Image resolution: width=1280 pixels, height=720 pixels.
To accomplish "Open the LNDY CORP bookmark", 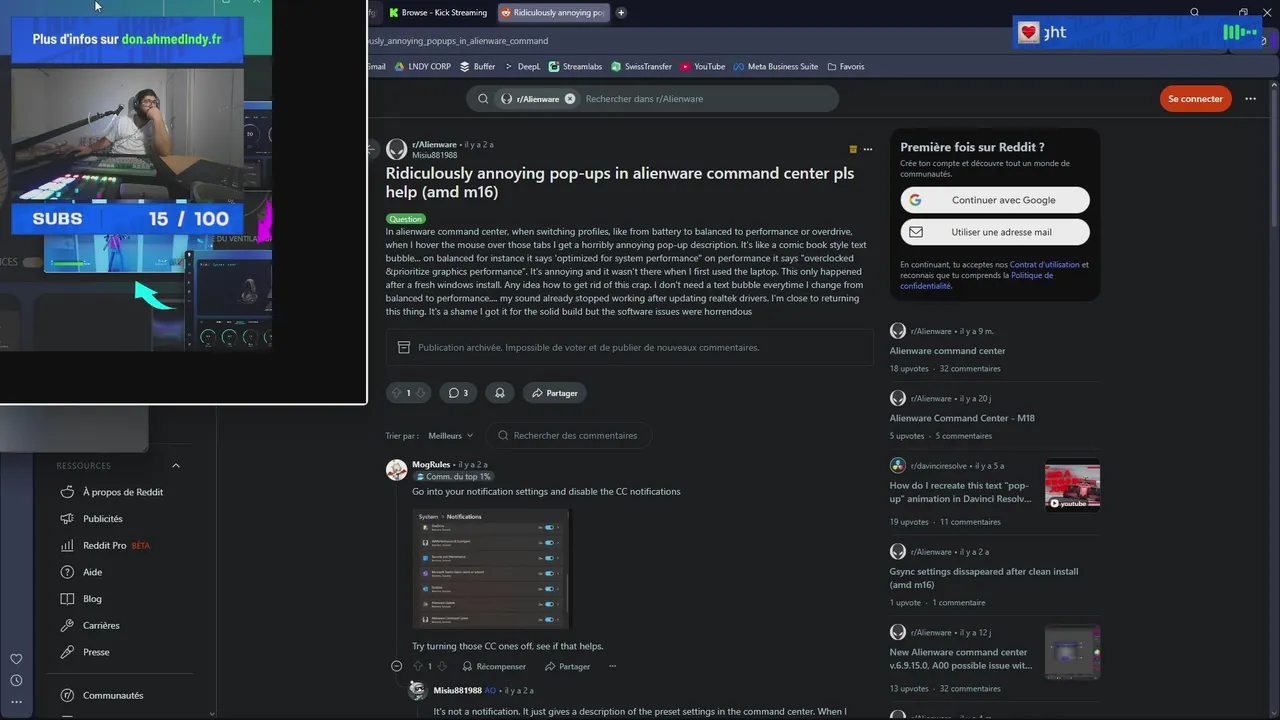I will click(x=422, y=67).
